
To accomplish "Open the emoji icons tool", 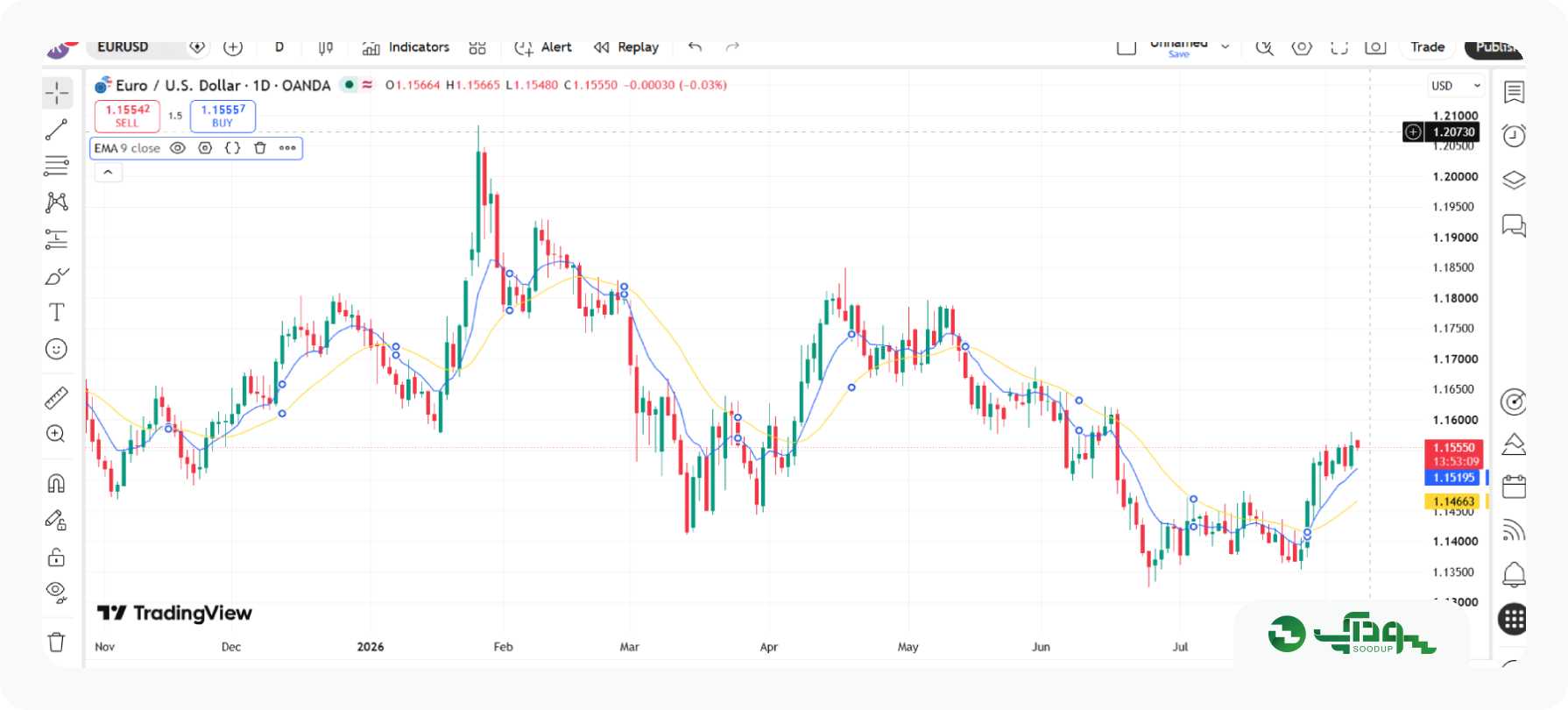I will click(57, 350).
